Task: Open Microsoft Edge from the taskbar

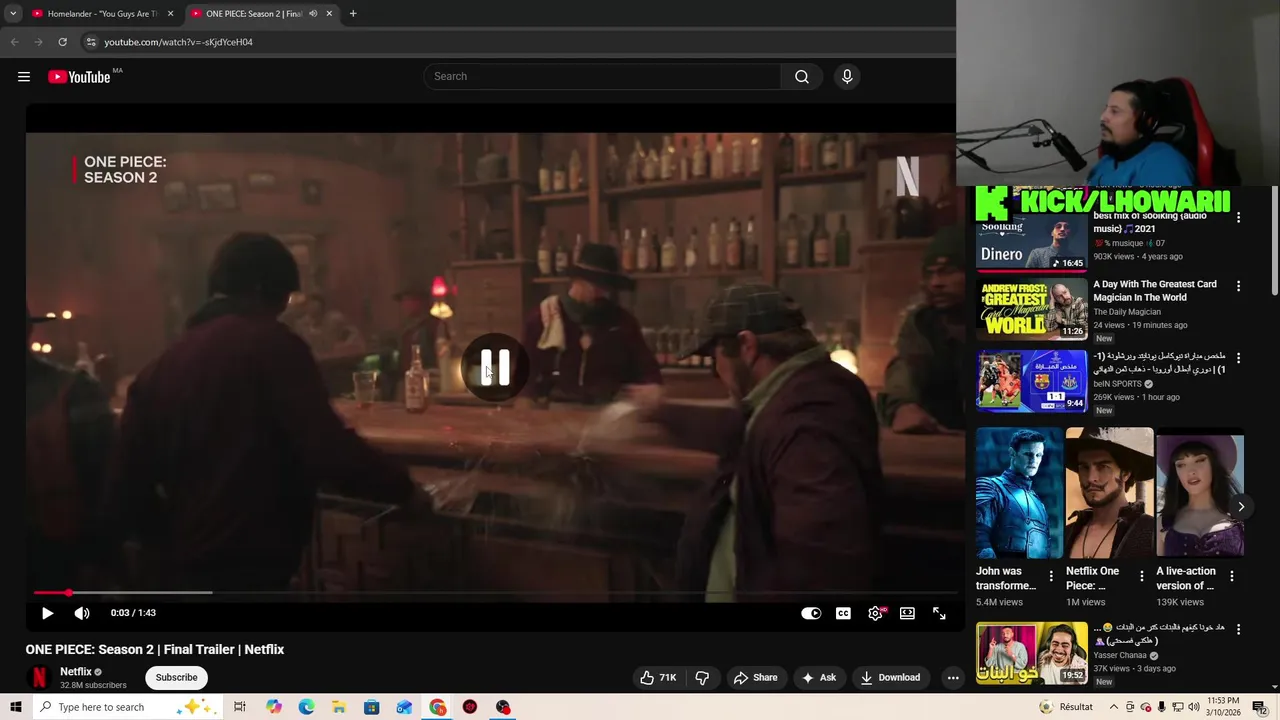Action: tap(306, 707)
